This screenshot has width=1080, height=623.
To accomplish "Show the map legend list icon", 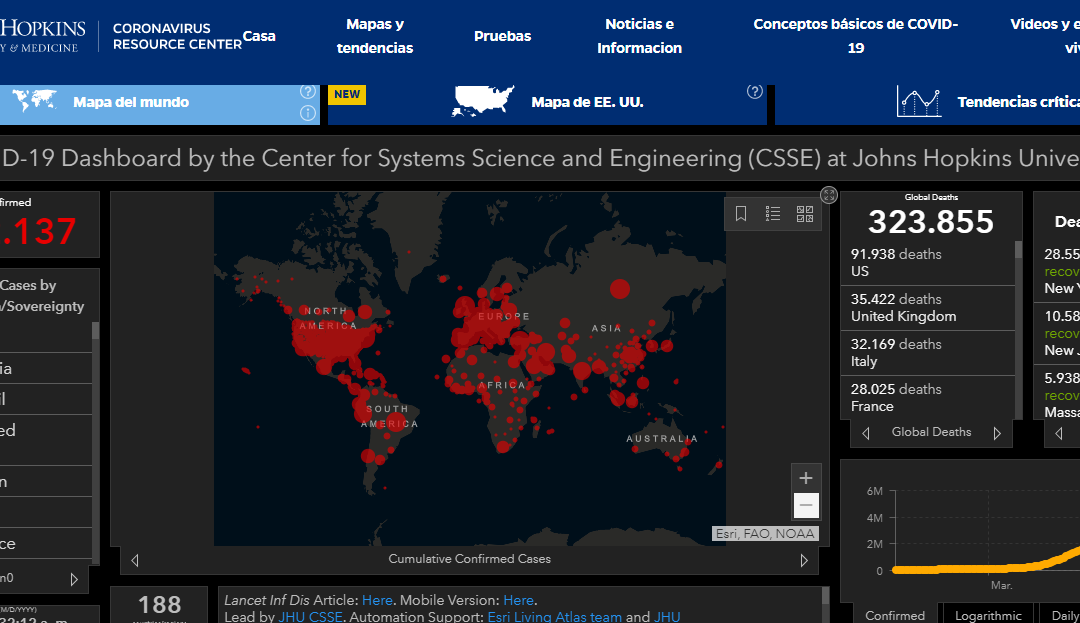I will tap(773, 213).
